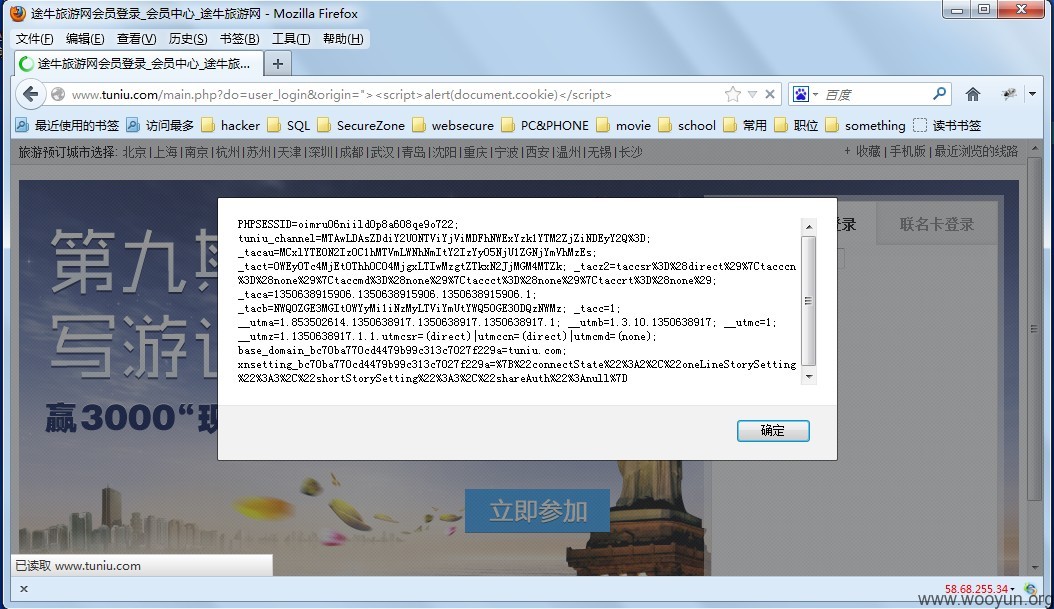Open the URL history dropdown arrow

(x=753, y=94)
